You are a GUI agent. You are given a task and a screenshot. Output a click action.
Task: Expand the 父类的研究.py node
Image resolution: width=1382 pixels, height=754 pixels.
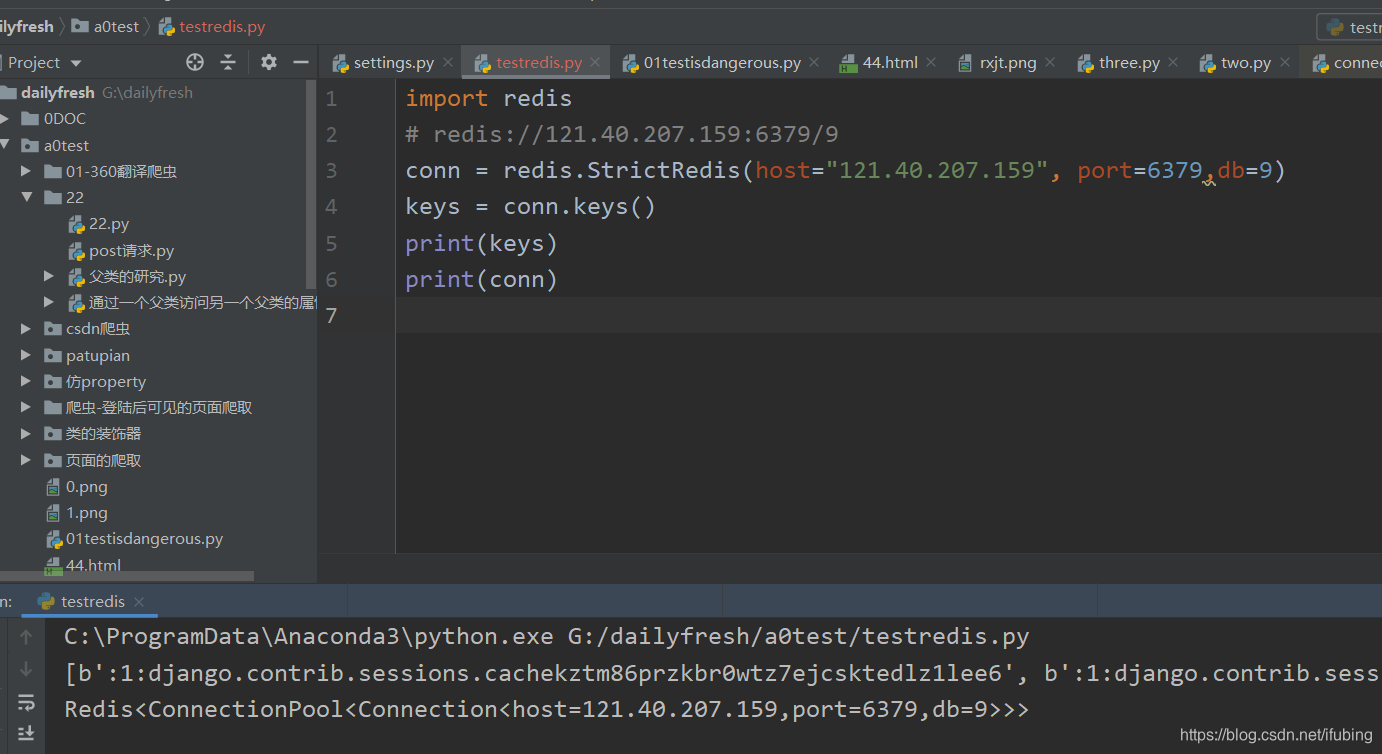pos(49,276)
